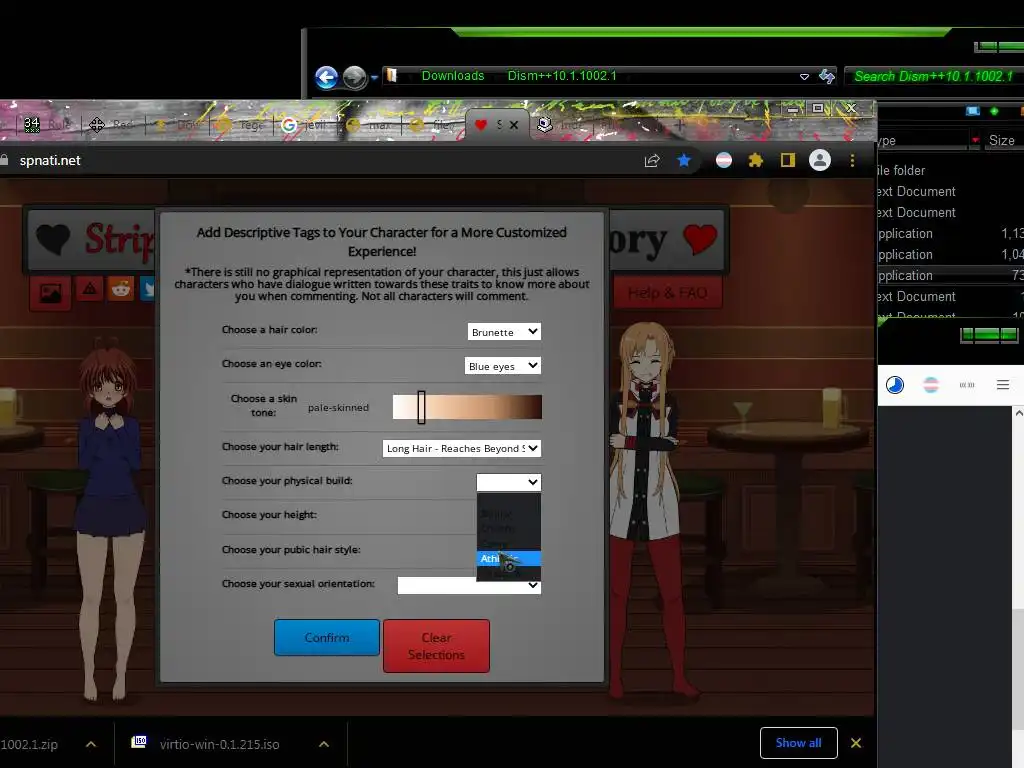This screenshot has width=1024, height=768.
Task: Switch to the 'max' tab
Action: point(370,125)
